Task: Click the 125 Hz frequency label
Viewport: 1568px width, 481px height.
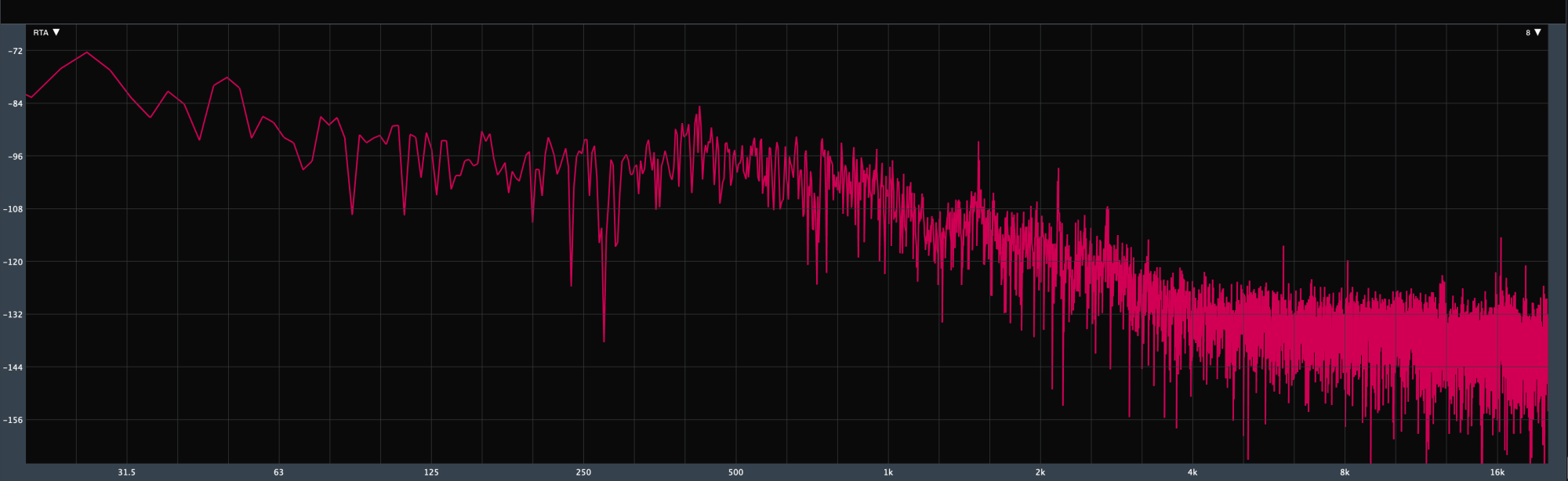Action: click(x=431, y=472)
